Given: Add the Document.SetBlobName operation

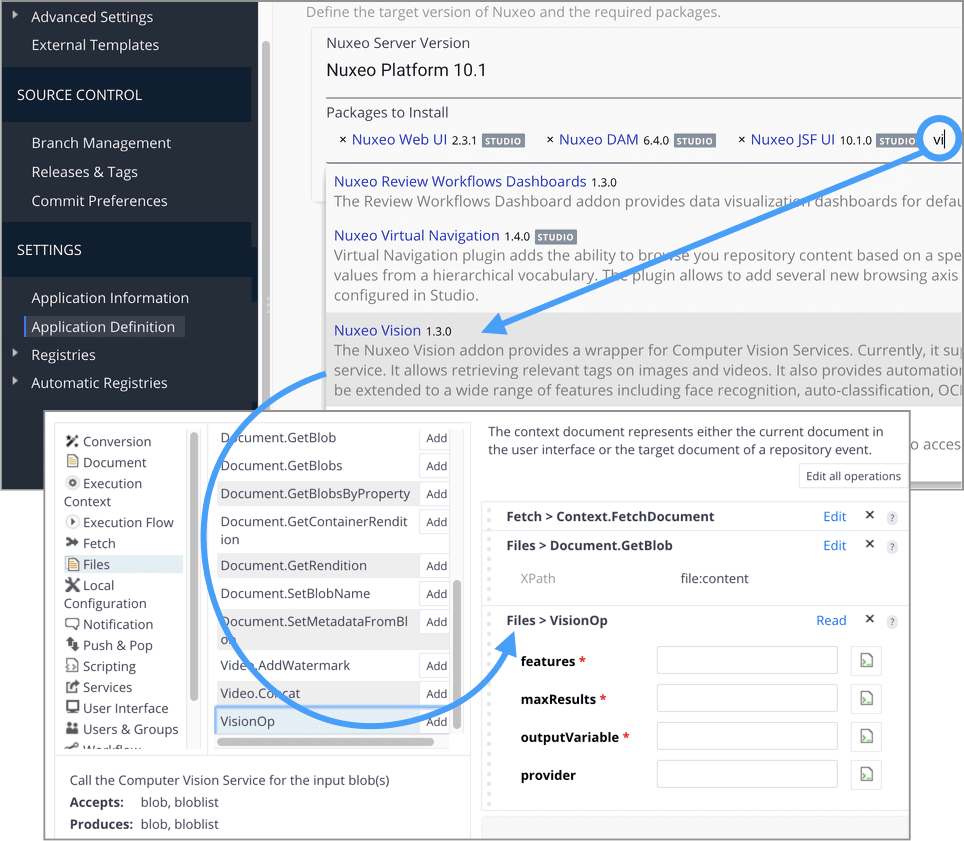Looking at the screenshot, I should pyautogui.click(x=436, y=594).
